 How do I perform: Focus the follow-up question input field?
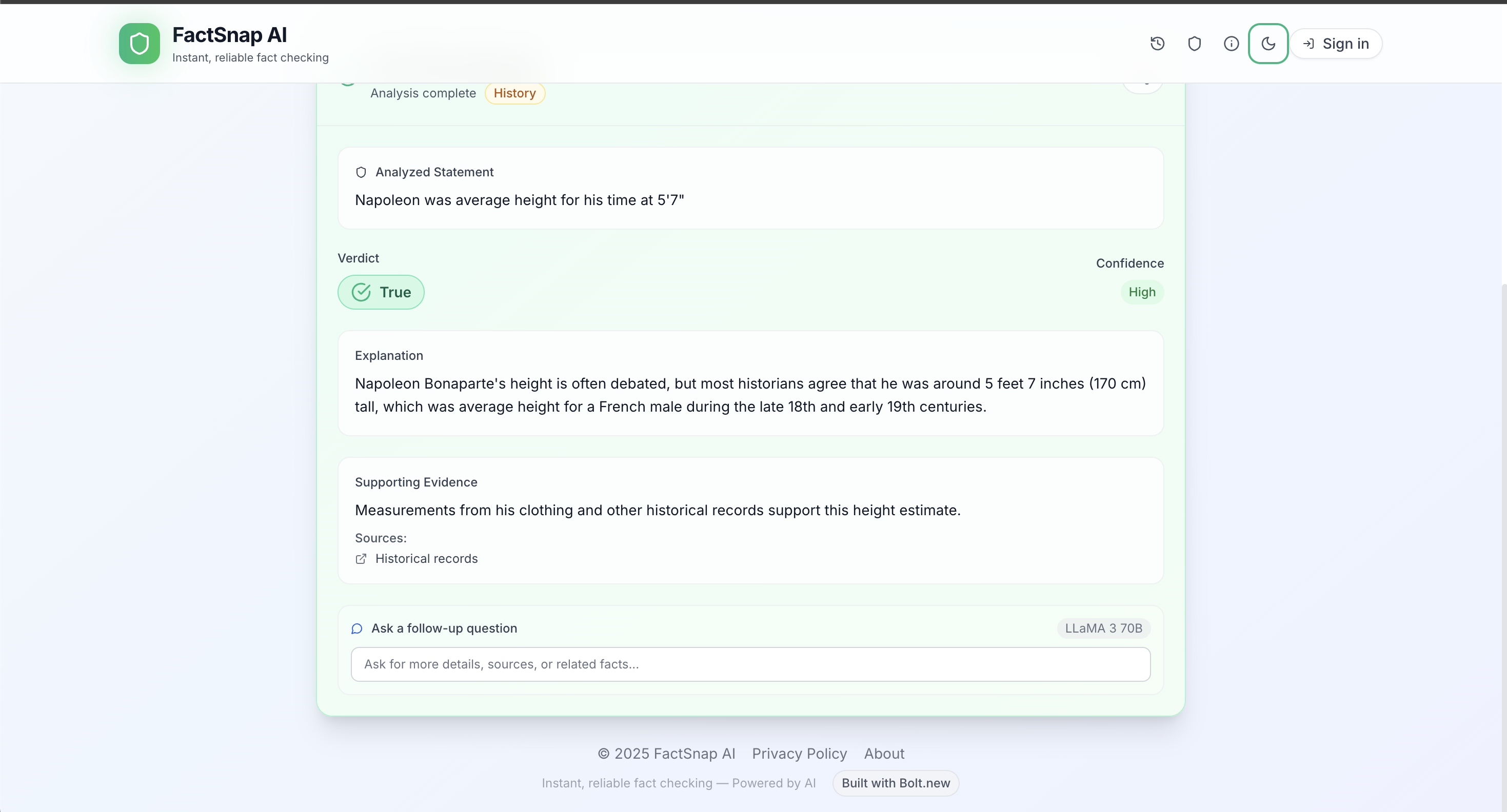tap(750, 664)
